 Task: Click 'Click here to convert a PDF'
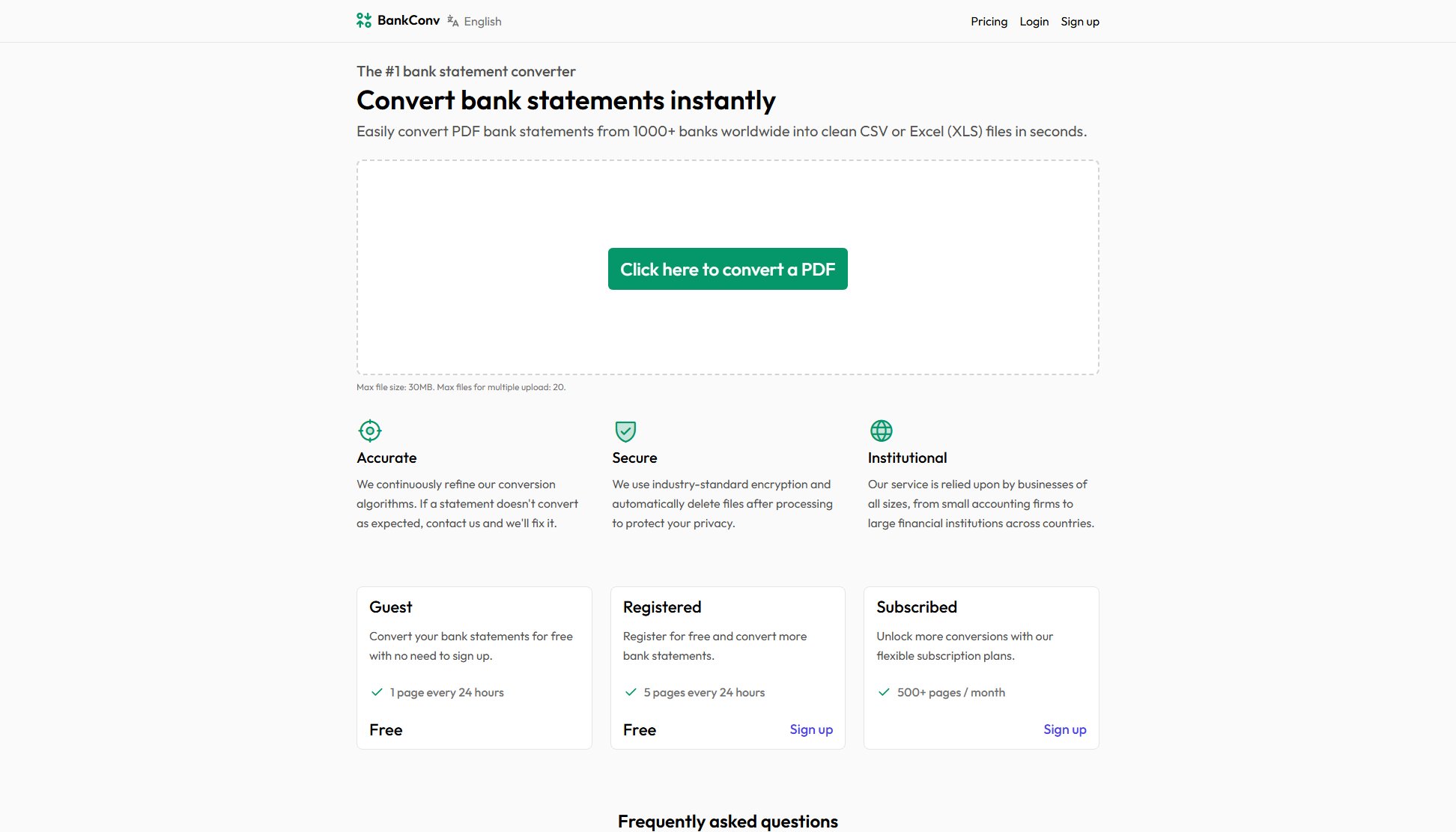(x=727, y=269)
